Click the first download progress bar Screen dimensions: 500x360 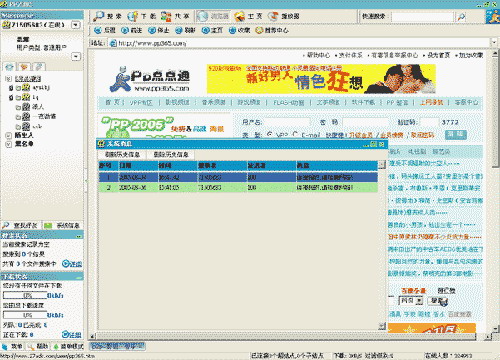click(x=25, y=295)
